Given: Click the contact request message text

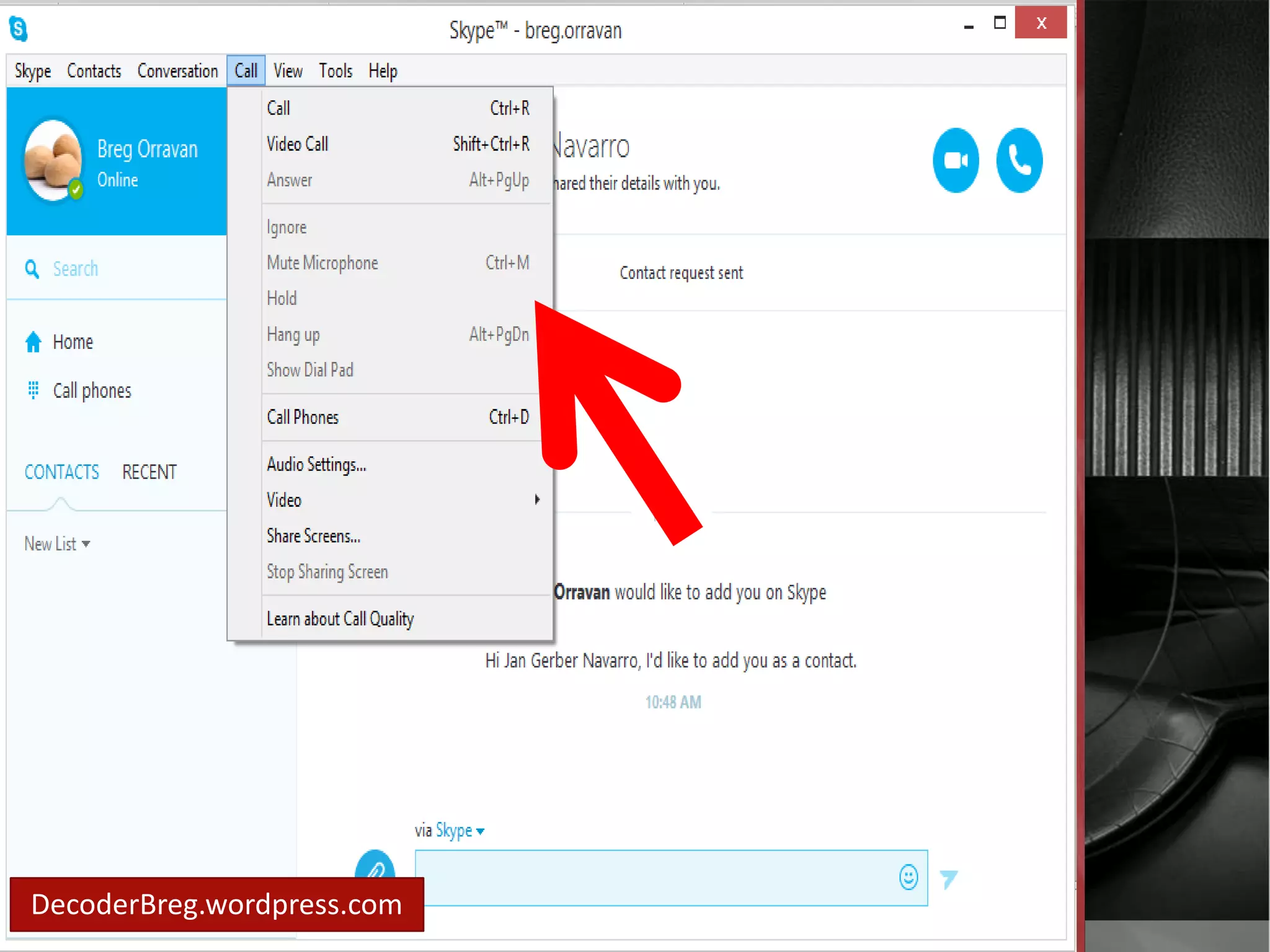Looking at the screenshot, I should point(671,661).
